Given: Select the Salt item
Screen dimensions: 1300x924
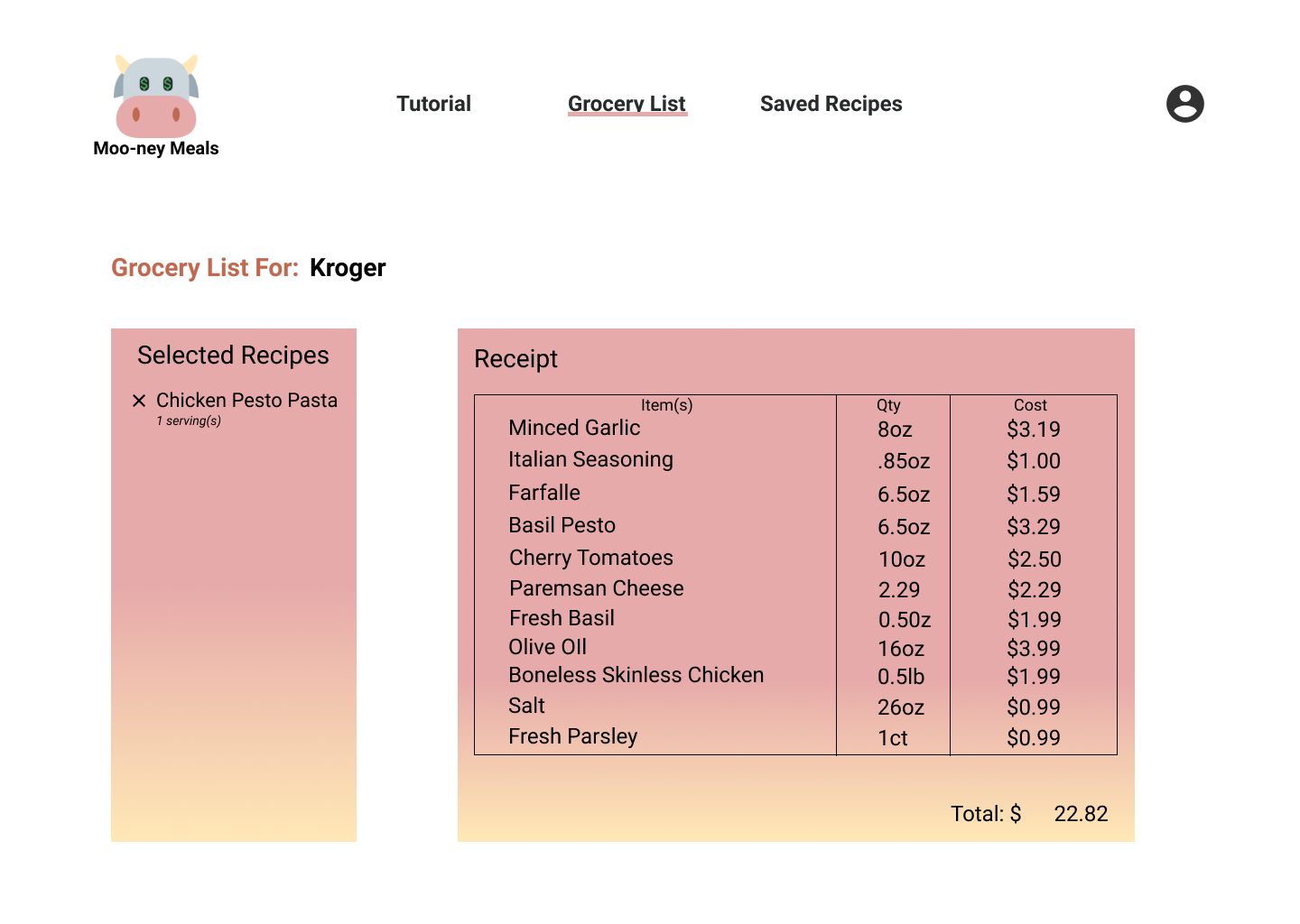Looking at the screenshot, I should 526,706.
